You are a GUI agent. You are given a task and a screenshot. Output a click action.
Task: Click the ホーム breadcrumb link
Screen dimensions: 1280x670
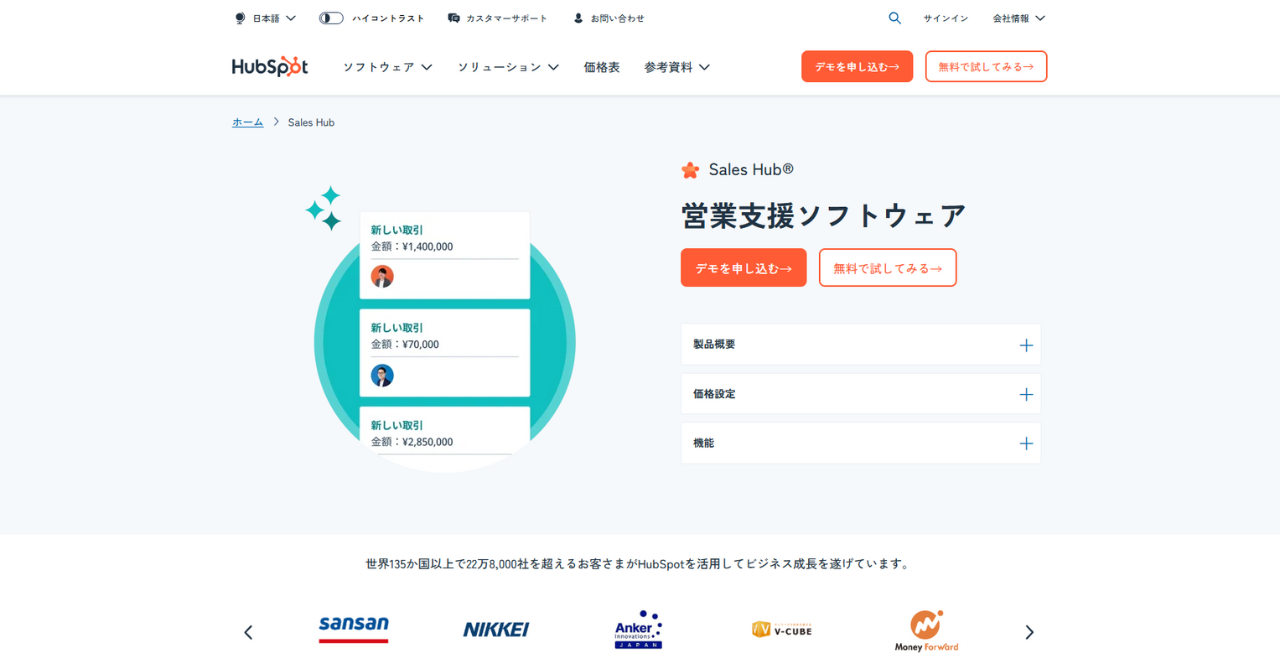247,122
